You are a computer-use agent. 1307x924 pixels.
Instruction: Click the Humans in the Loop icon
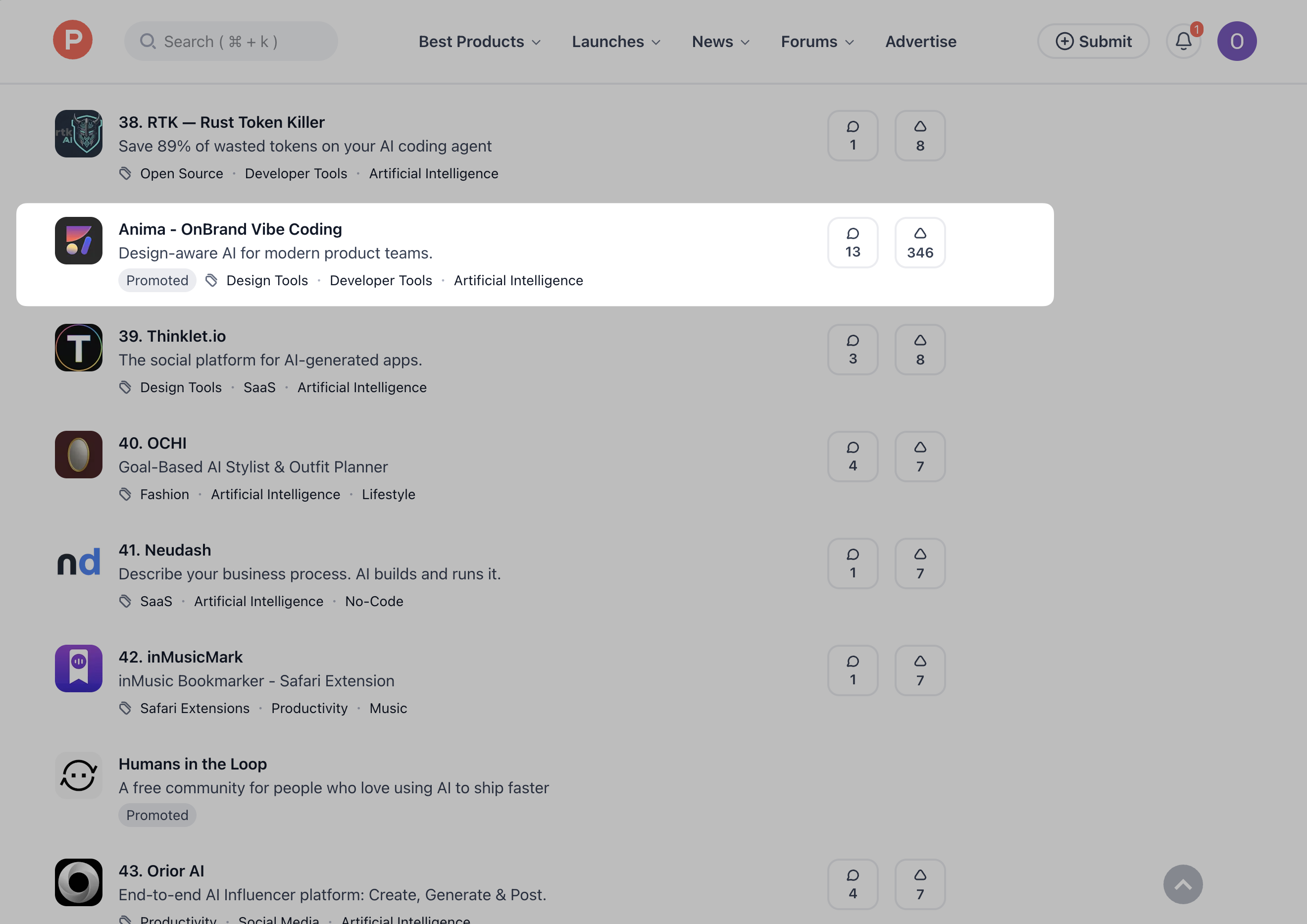coord(79,775)
